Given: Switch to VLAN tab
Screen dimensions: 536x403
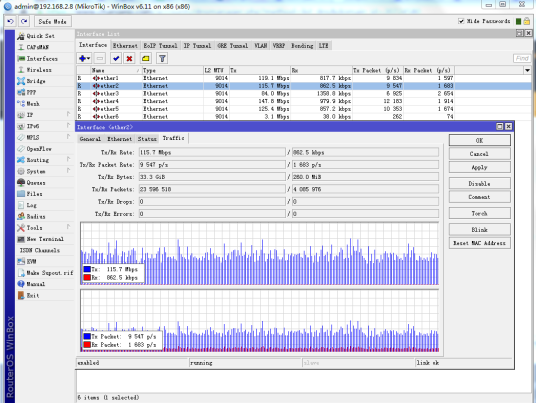Looking at the screenshot, I should click(260, 45).
